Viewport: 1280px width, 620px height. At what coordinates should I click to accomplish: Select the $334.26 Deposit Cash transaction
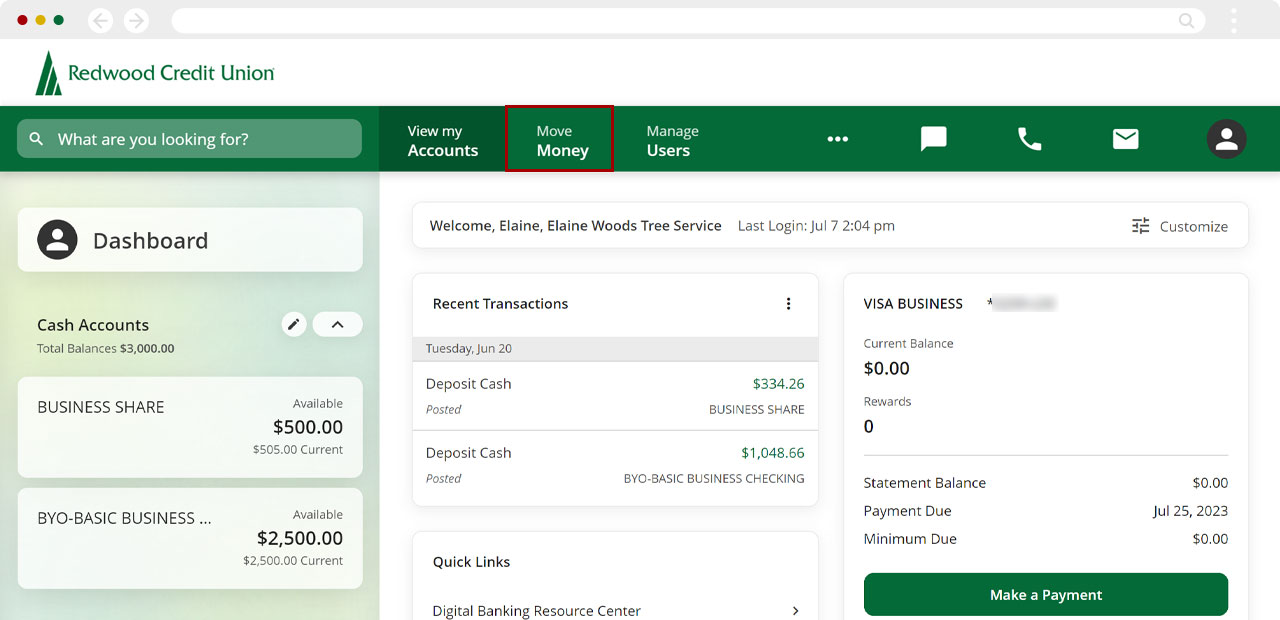coord(615,395)
